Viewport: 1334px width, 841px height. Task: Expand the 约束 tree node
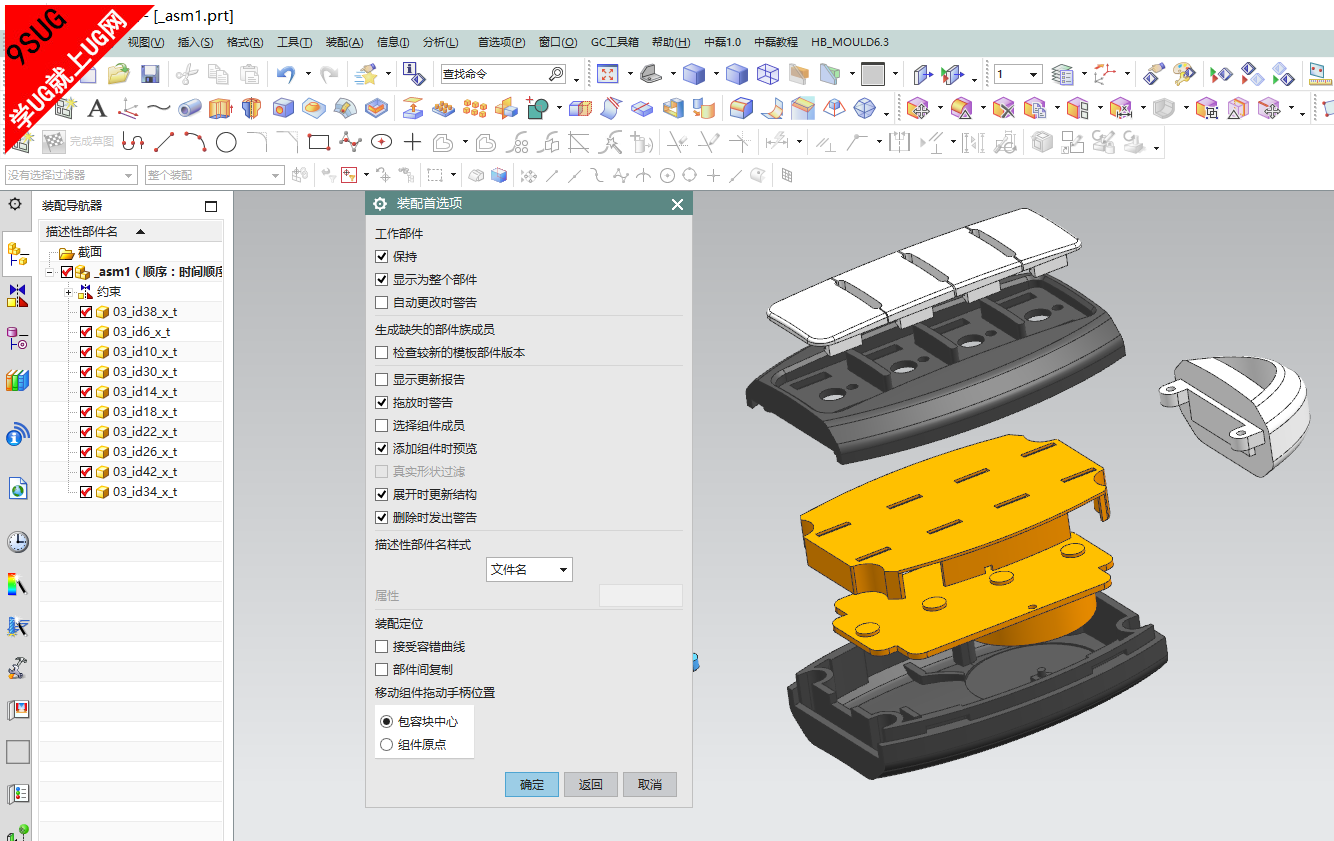69,292
